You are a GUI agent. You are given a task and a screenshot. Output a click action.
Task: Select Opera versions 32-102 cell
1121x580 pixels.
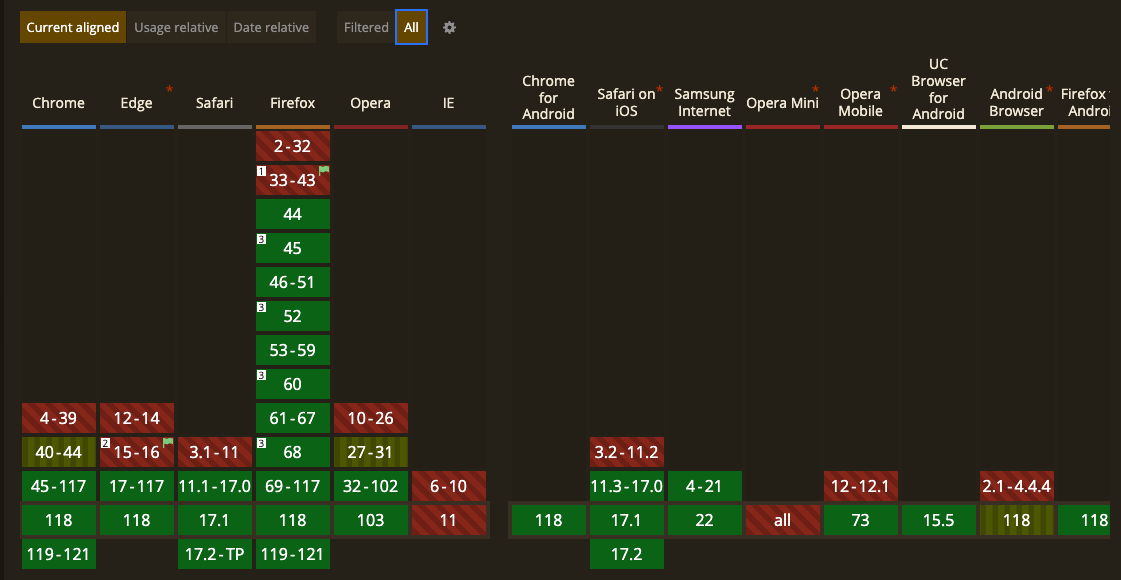click(370, 486)
